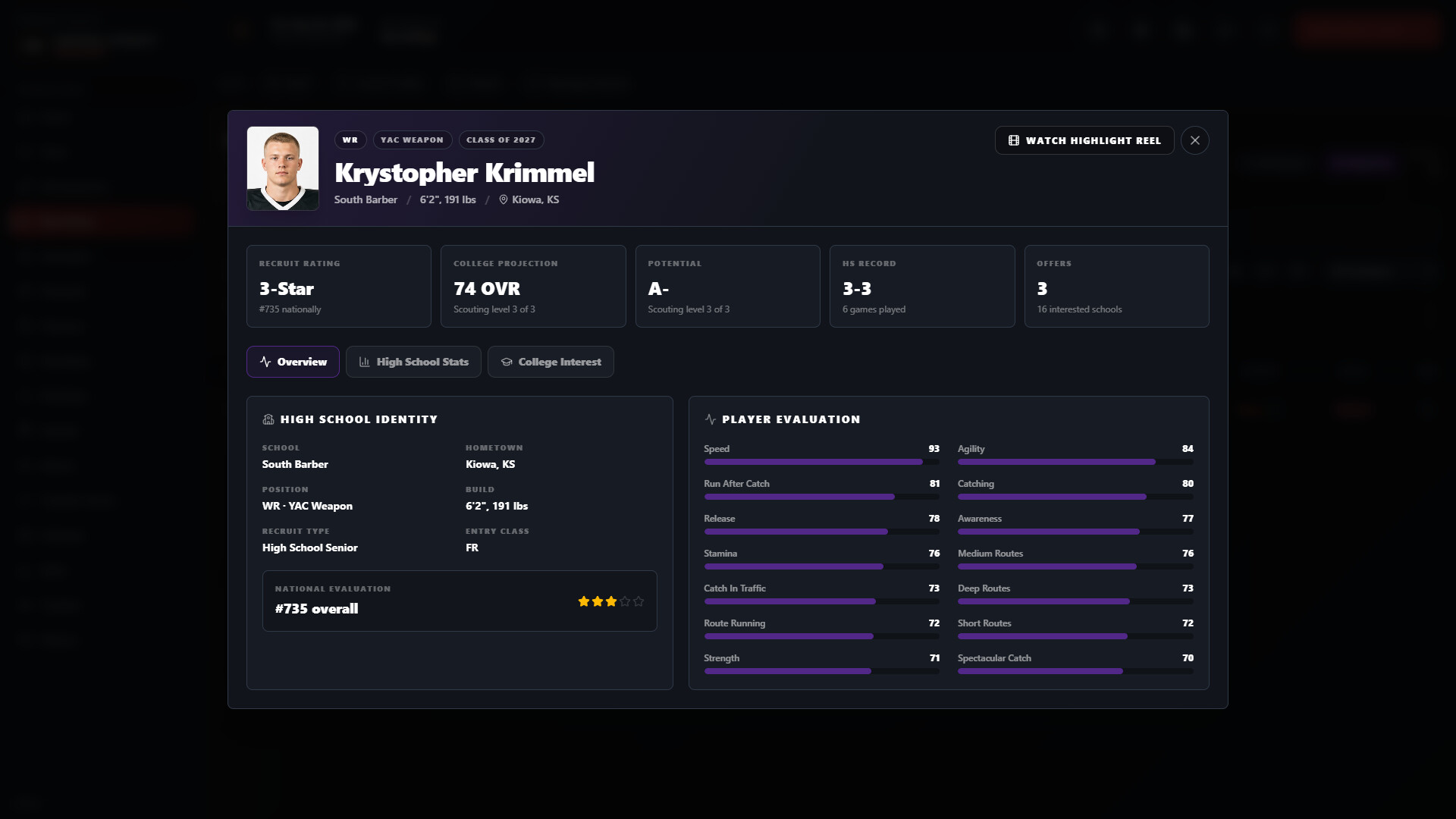
Task: Click the star rating in National Evaluation
Action: pos(610,601)
